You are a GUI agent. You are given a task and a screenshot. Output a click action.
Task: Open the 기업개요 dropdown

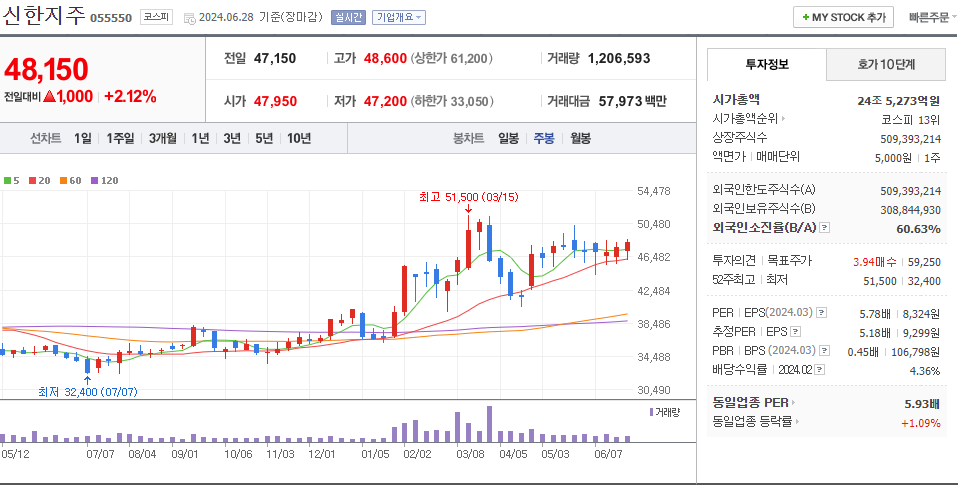point(399,18)
